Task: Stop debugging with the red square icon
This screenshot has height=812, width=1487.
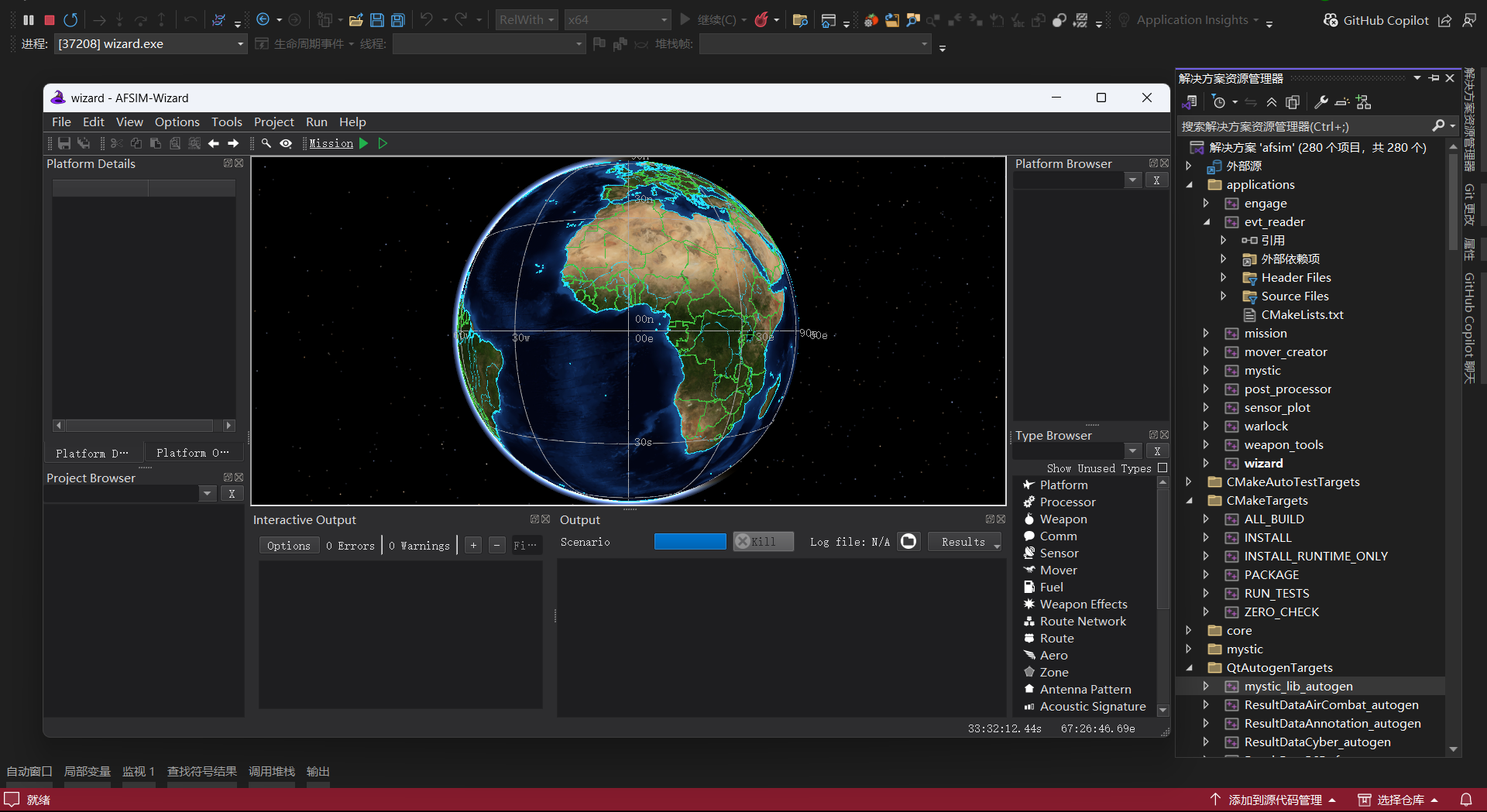Action: [x=50, y=19]
